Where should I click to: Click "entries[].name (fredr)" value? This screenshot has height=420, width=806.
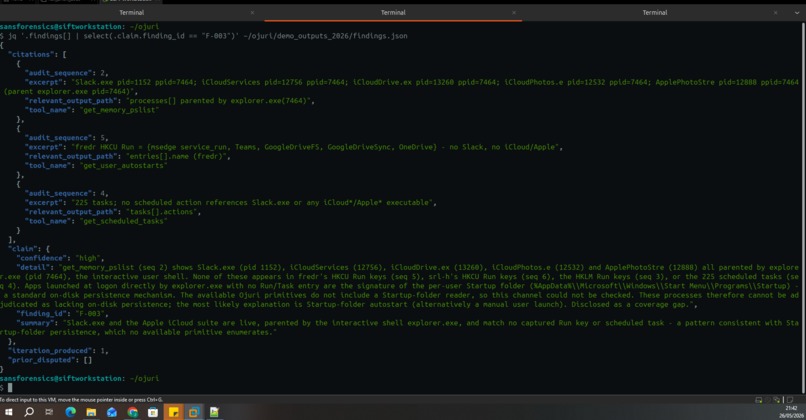tap(178, 156)
